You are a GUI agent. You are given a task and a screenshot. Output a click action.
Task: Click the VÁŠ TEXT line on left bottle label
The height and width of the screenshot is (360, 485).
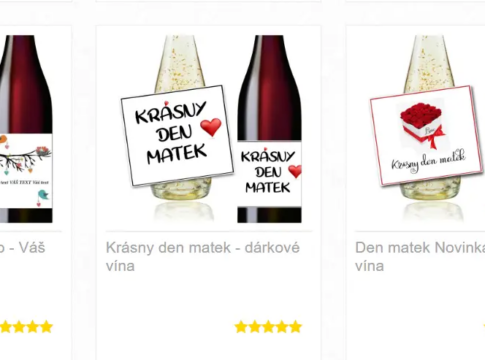[25, 183]
